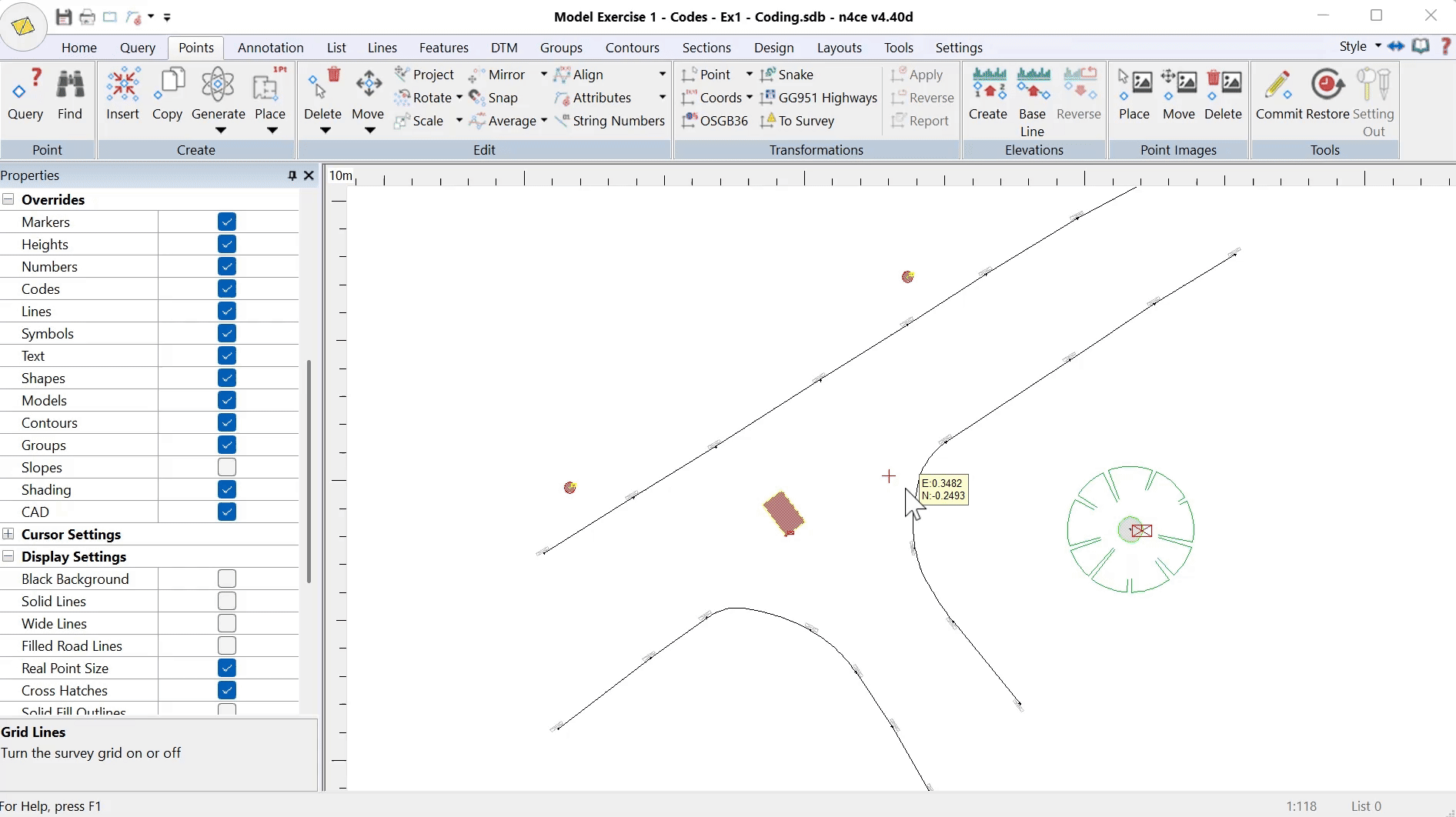Switch to the Annotation tab
Screen dimensions: 1456x817
(270, 48)
